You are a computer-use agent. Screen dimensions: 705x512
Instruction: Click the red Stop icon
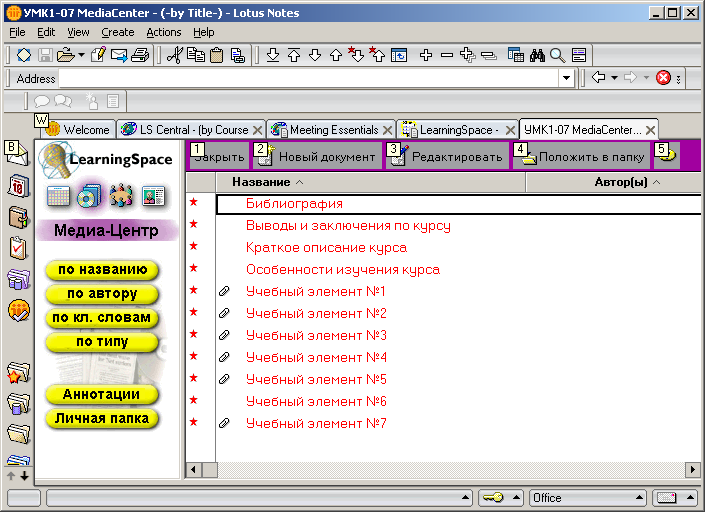point(663,78)
